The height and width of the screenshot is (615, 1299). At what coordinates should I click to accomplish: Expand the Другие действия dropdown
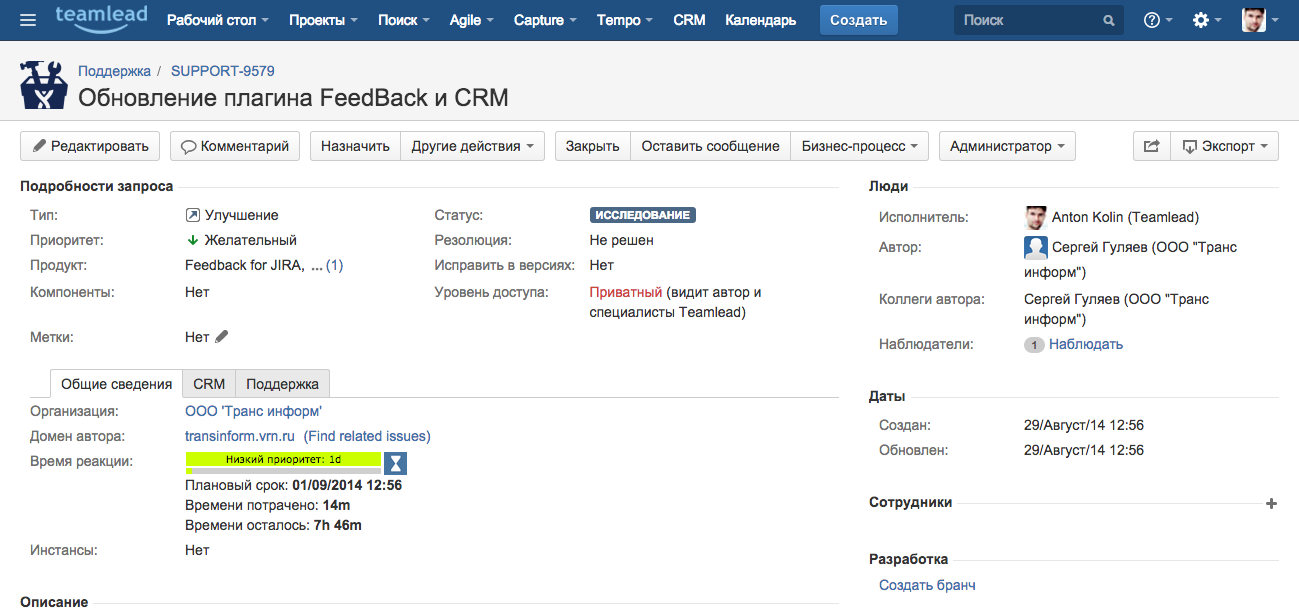[x=472, y=146]
